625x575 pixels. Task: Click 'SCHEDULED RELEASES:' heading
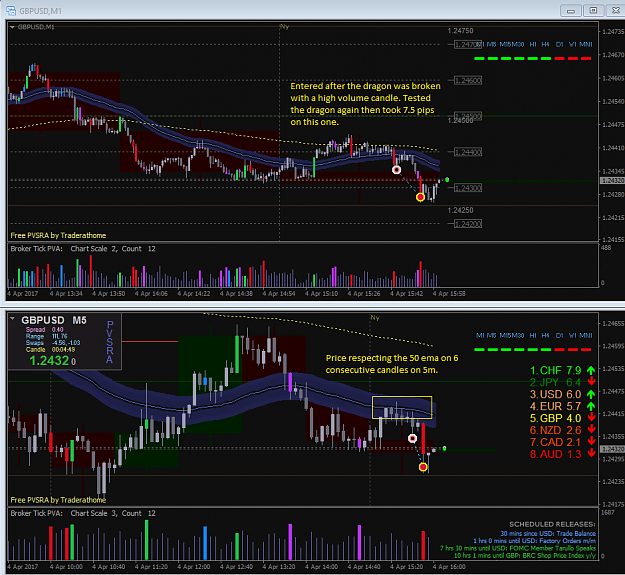(552, 524)
